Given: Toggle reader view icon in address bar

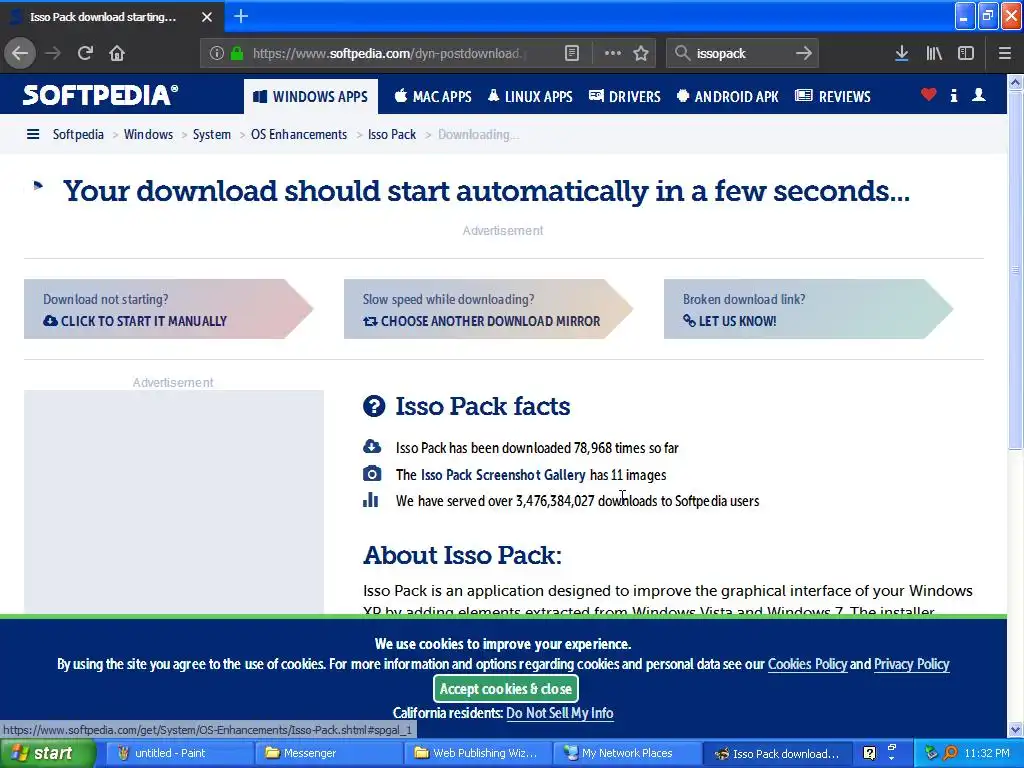Looking at the screenshot, I should pos(571,54).
